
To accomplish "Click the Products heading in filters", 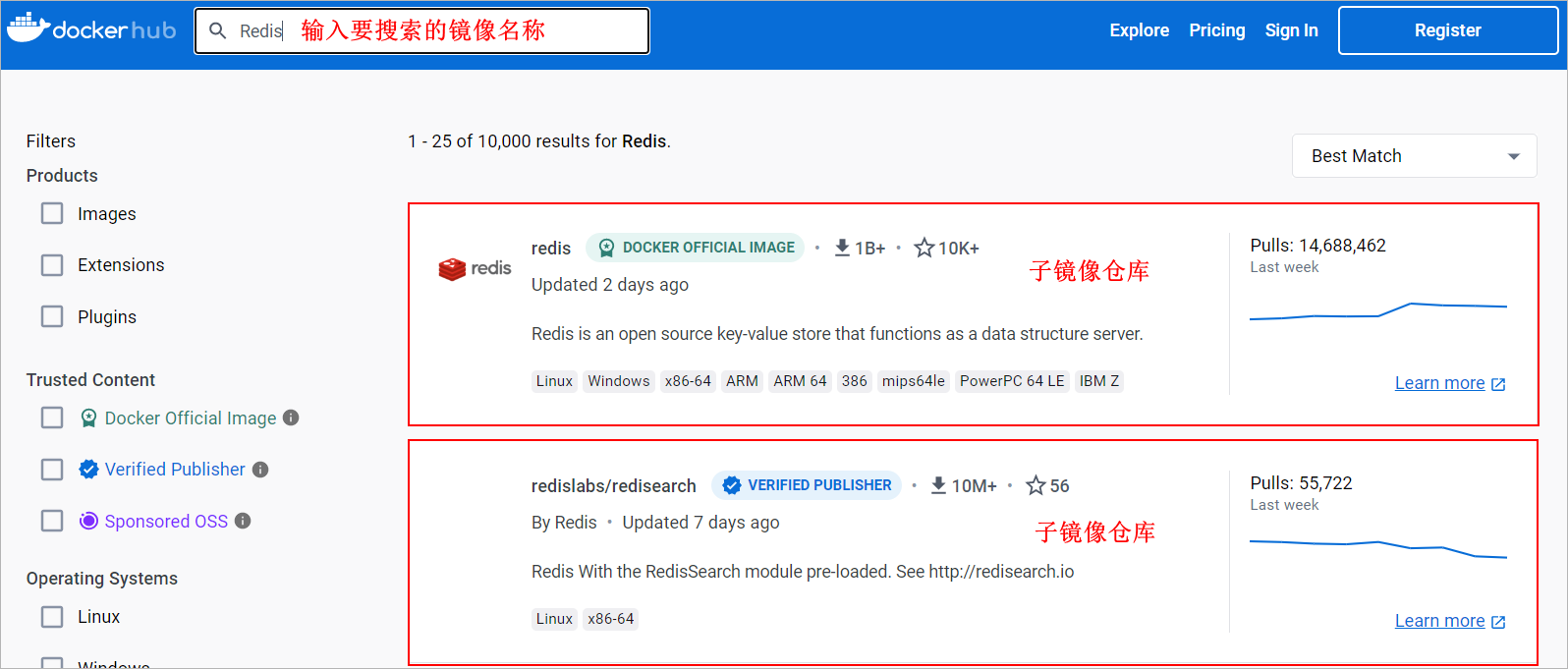I will pyautogui.click(x=62, y=176).
